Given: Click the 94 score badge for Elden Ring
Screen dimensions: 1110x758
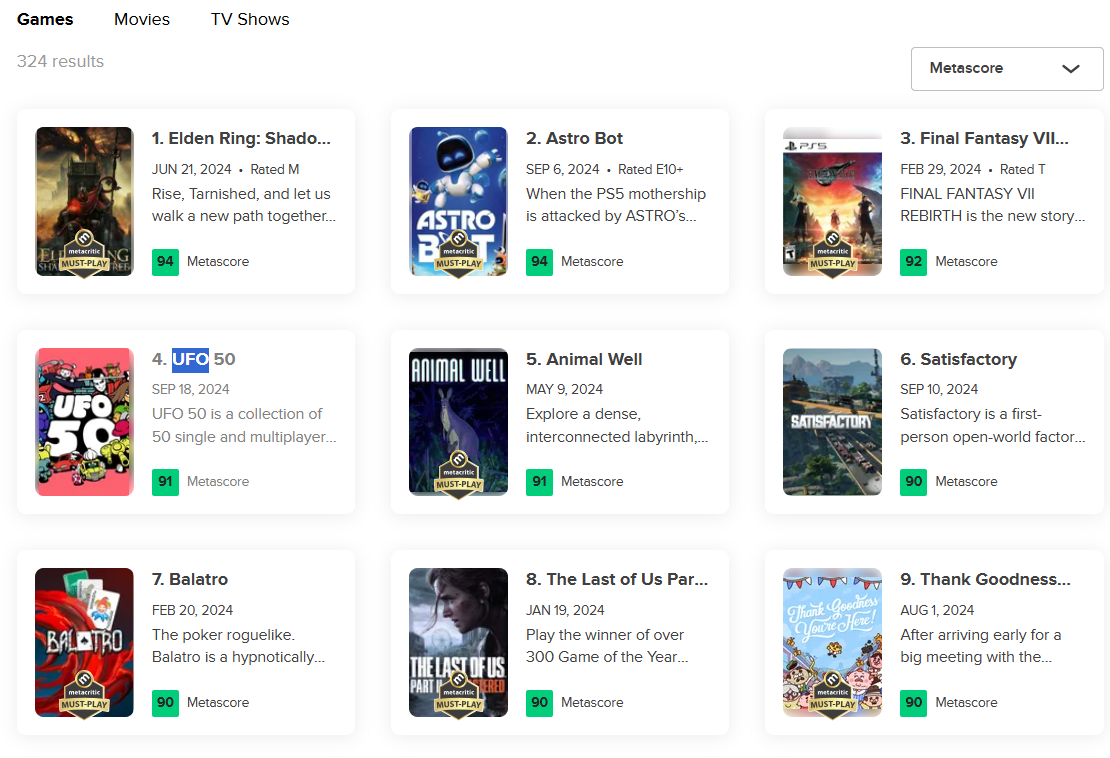Looking at the screenshot, I should pyautogui.click(x=165, y=262).
